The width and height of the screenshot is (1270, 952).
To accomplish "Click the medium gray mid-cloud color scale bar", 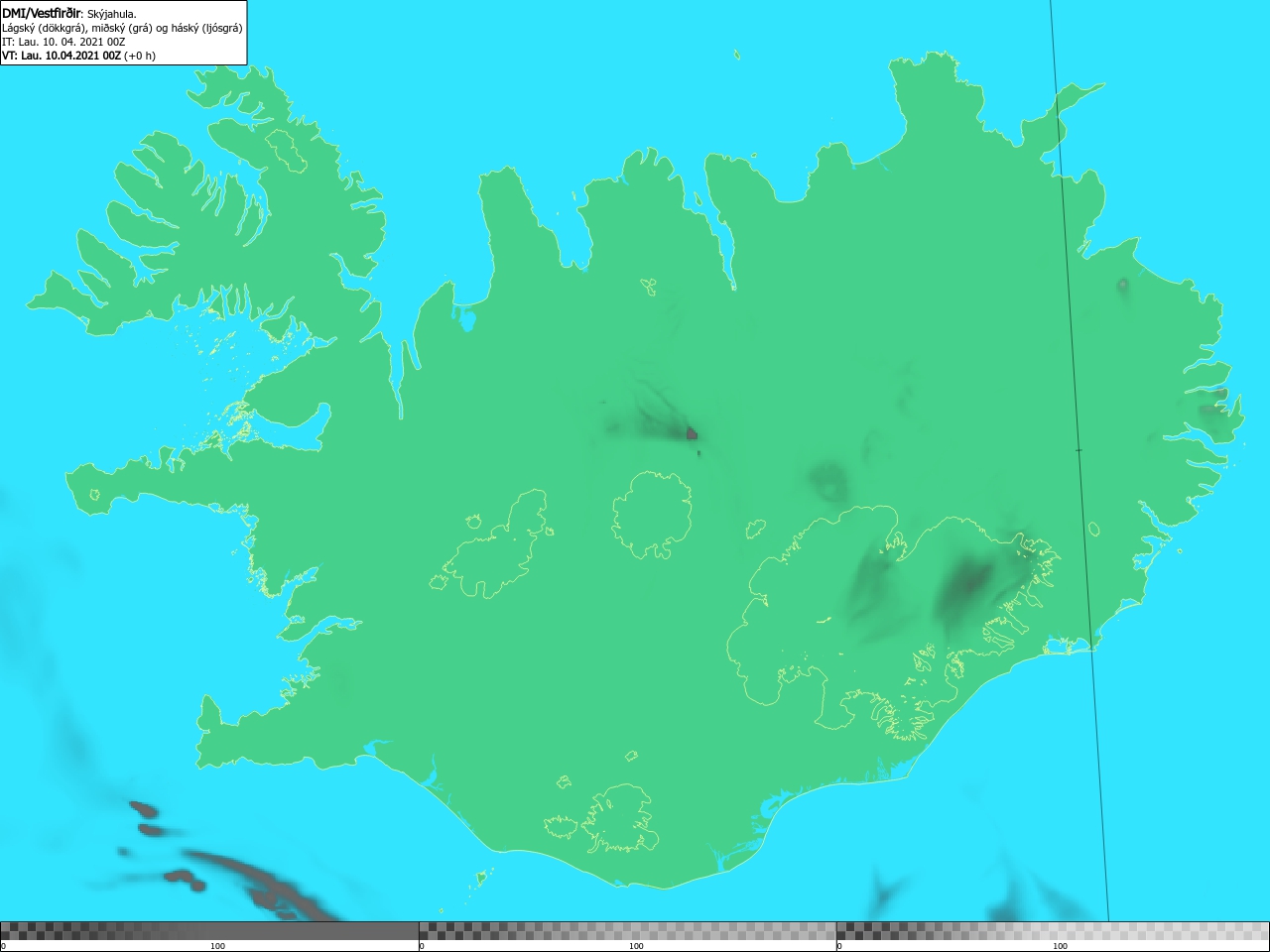I will pos(627,930).
